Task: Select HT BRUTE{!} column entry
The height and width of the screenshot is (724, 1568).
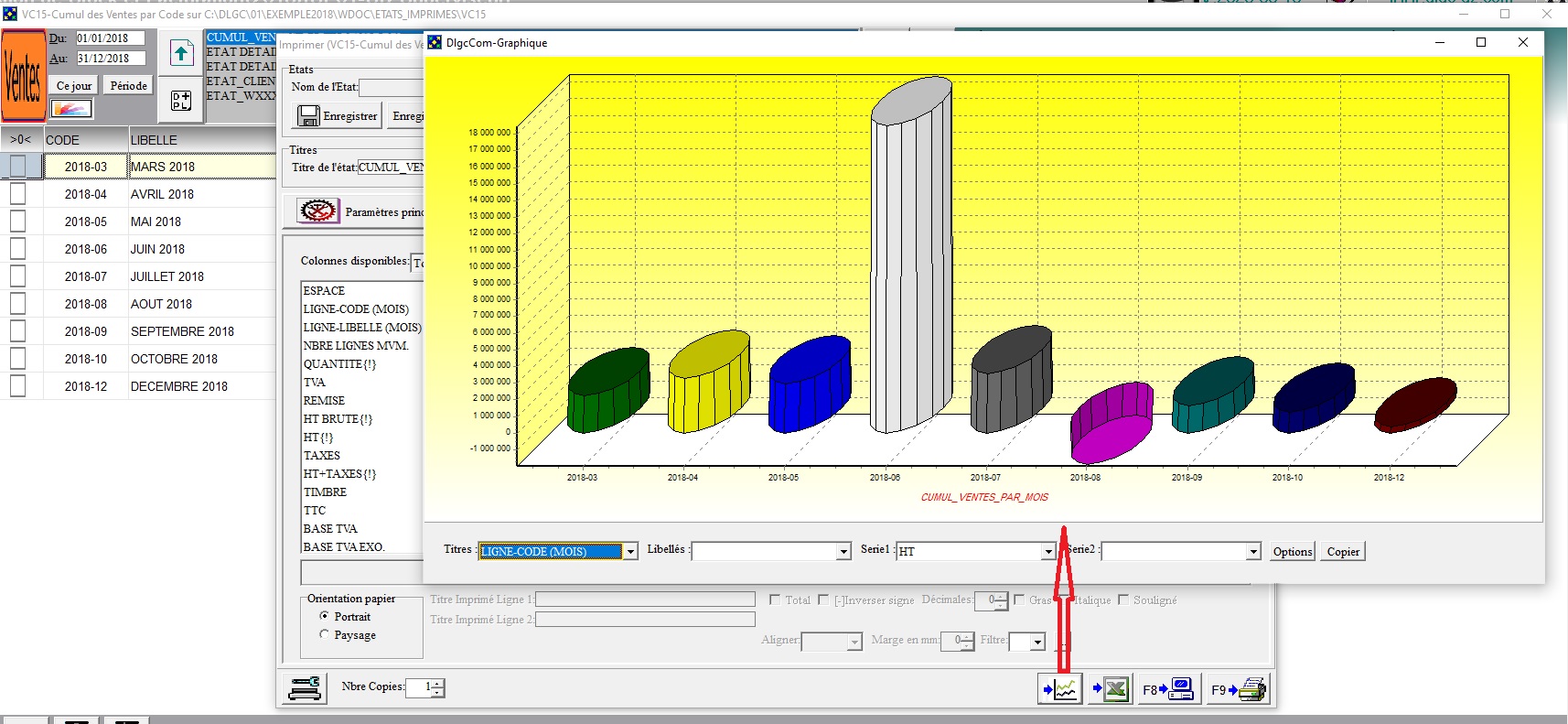Action: (338, 419)
